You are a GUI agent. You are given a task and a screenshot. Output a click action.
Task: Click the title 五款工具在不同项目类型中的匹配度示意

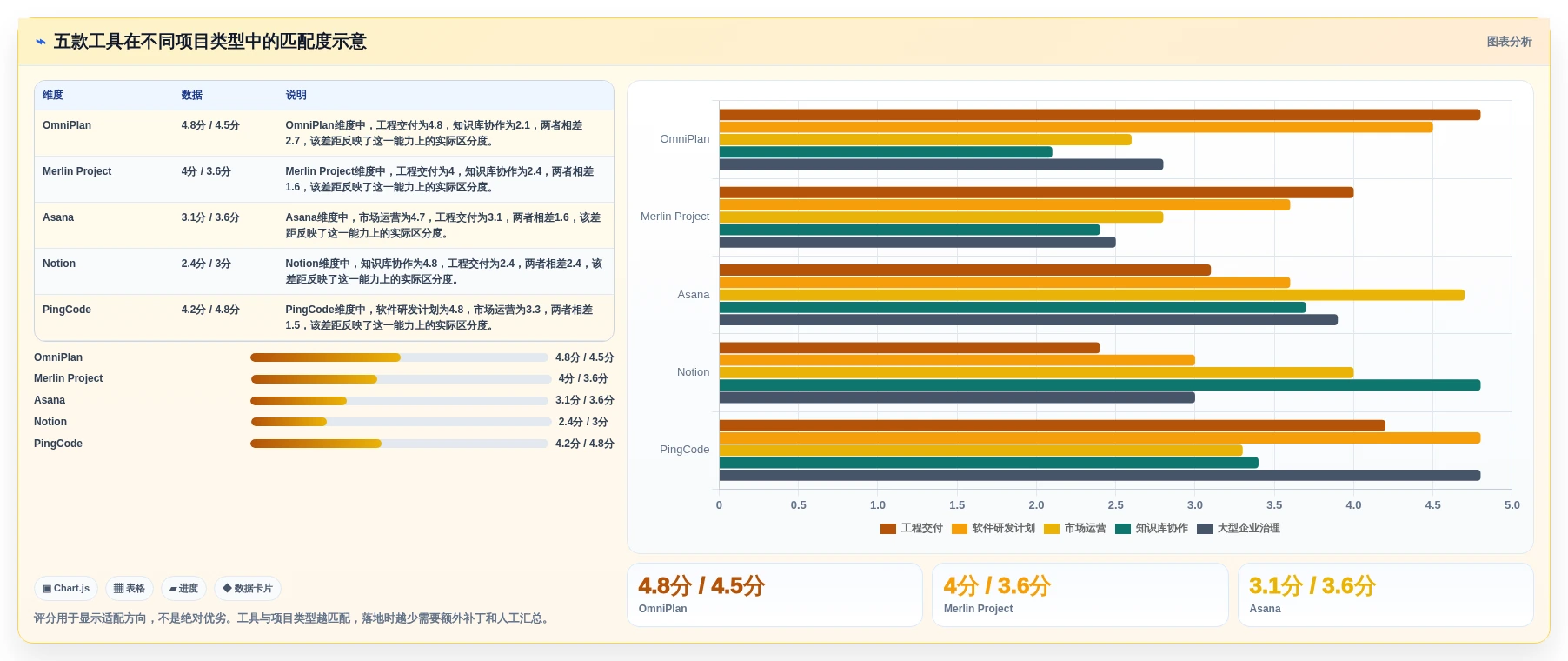[210, 42]
